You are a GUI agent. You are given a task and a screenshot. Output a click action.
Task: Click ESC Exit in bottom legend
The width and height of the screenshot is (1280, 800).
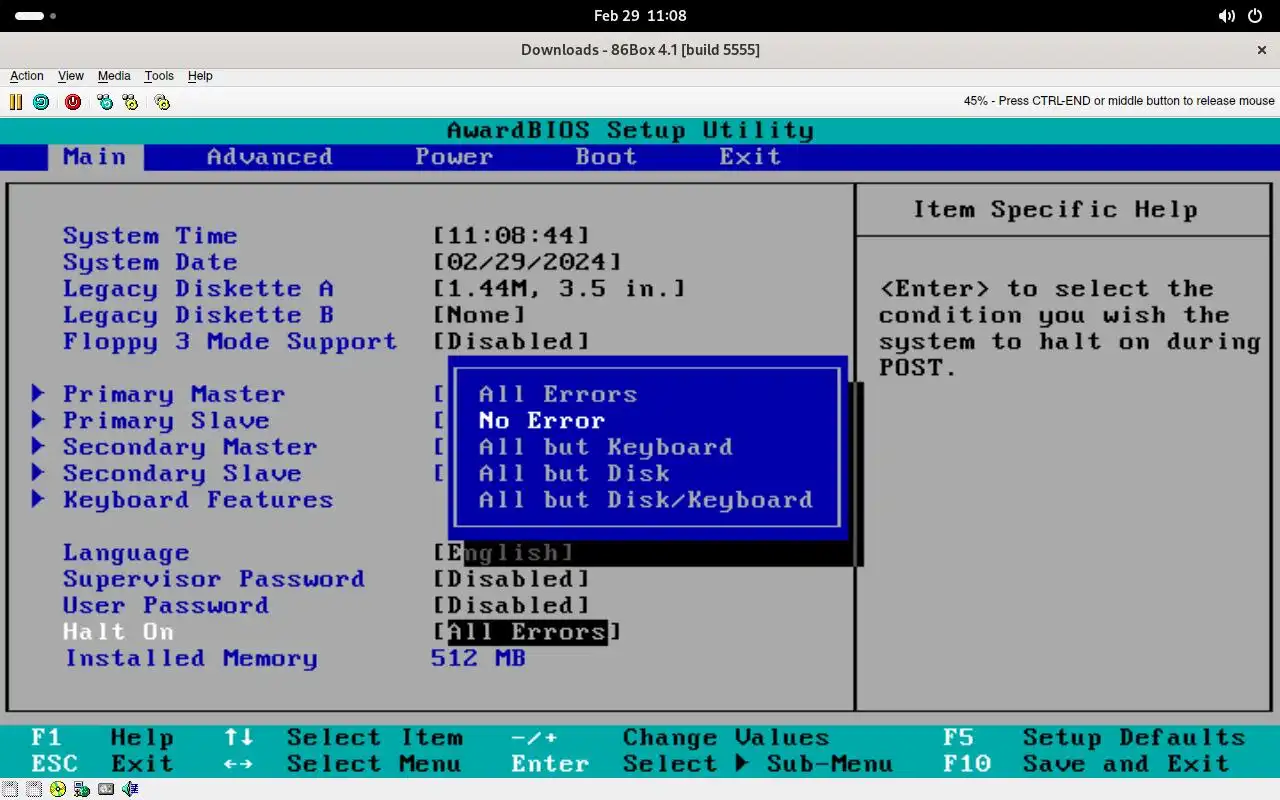(x=102, y=764)
